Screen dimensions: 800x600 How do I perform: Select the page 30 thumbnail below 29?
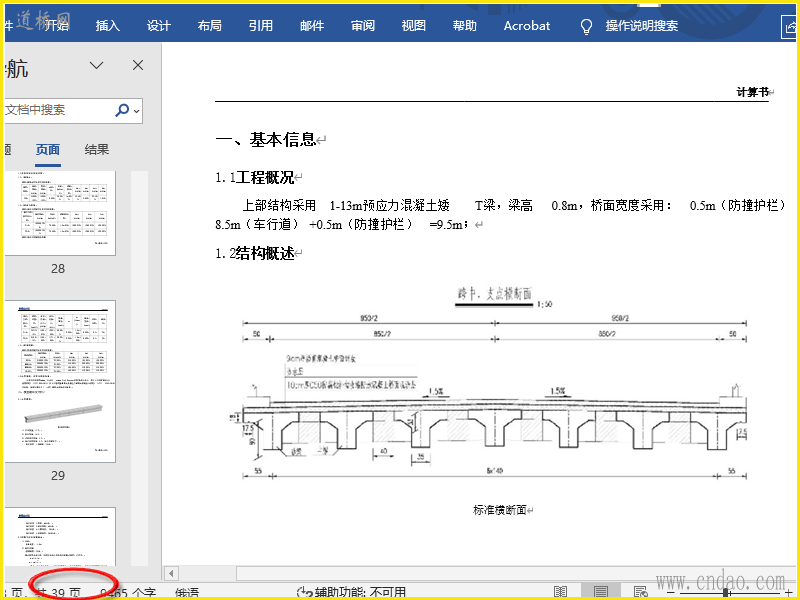60,536
